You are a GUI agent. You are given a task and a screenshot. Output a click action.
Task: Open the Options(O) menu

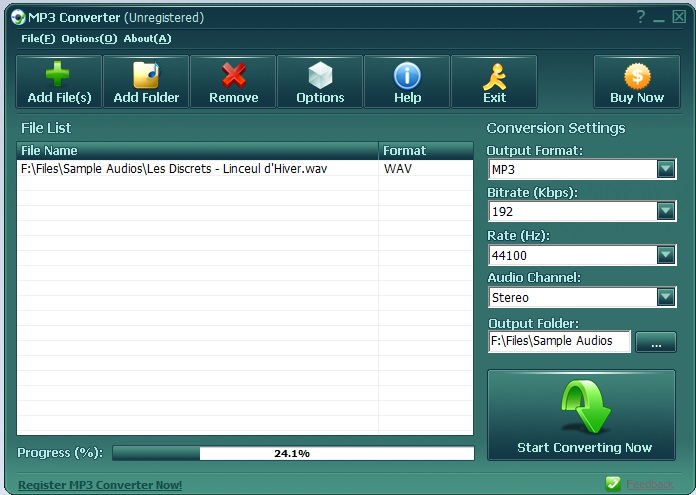coord(89,39)
